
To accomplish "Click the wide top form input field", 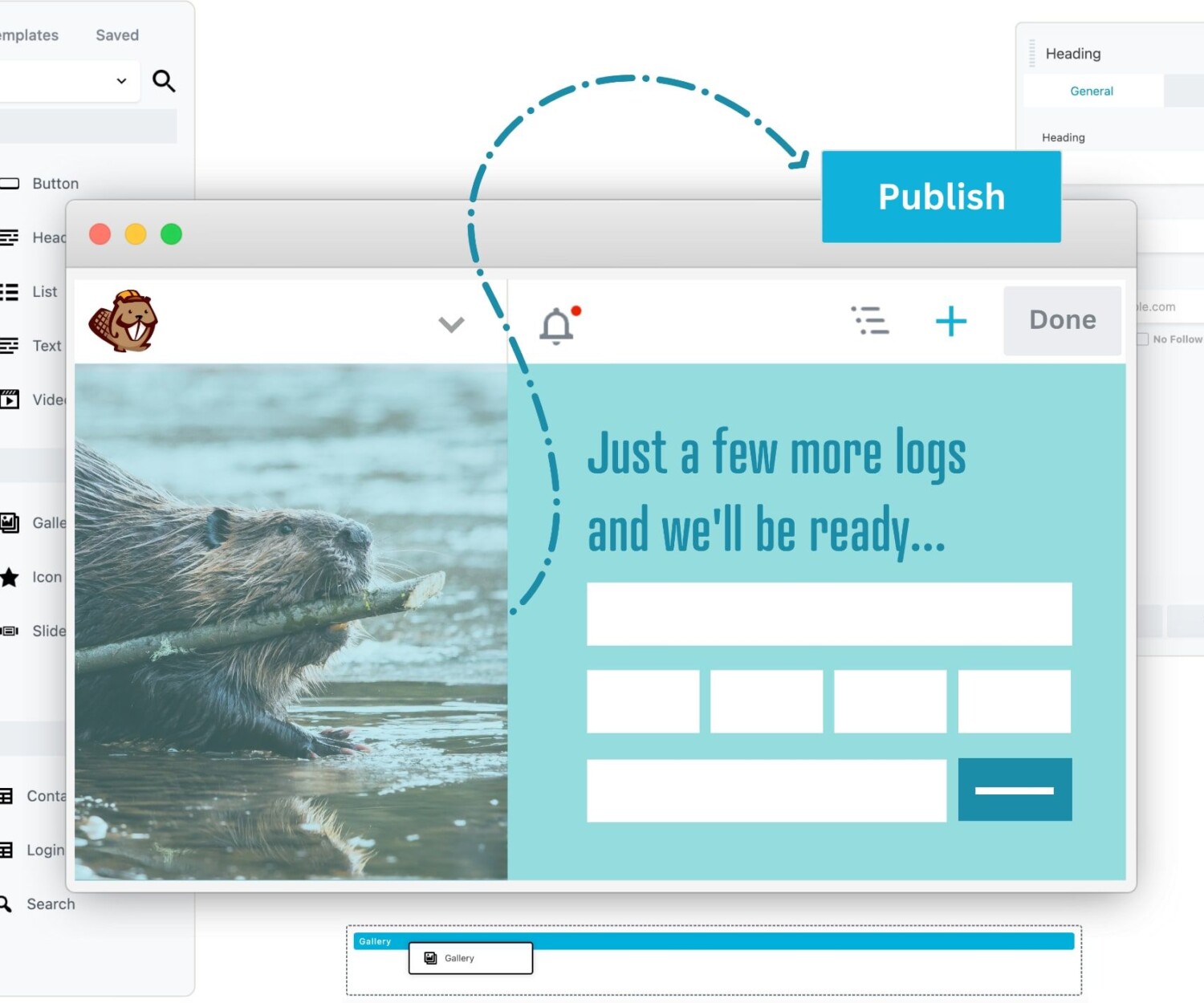I will point(829,614).
